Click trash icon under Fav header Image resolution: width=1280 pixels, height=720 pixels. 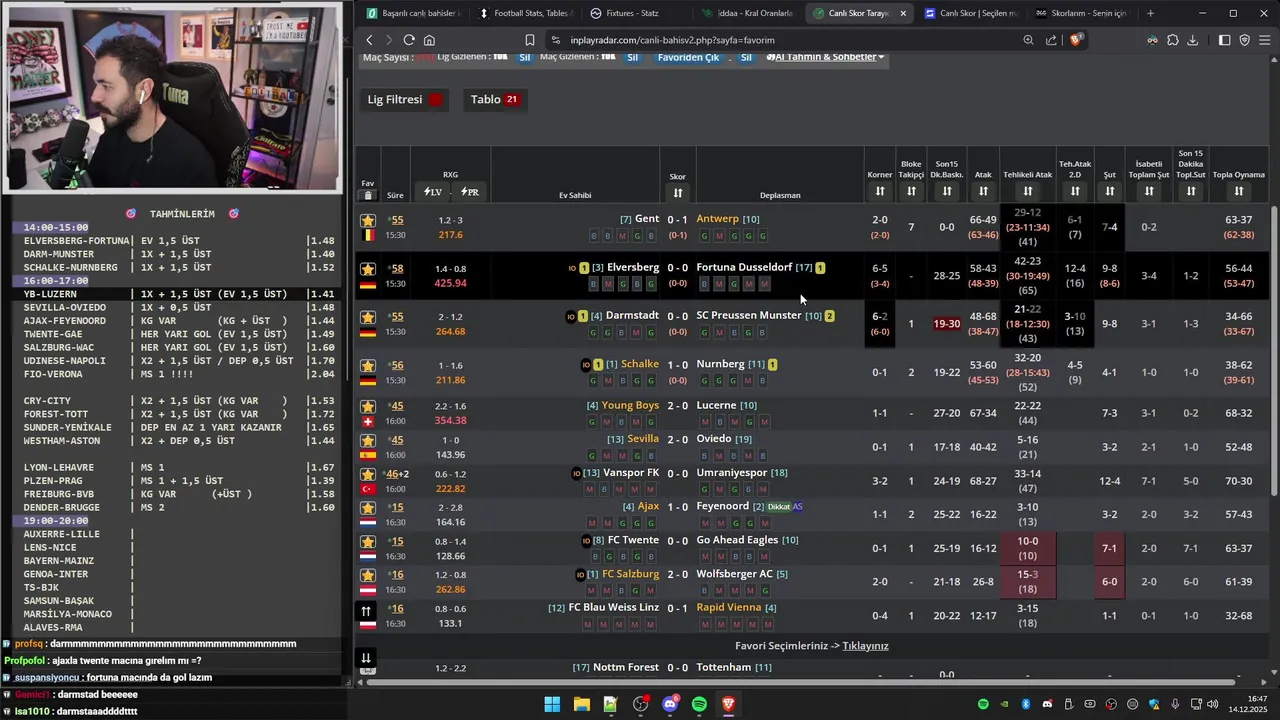pos(368,195)
